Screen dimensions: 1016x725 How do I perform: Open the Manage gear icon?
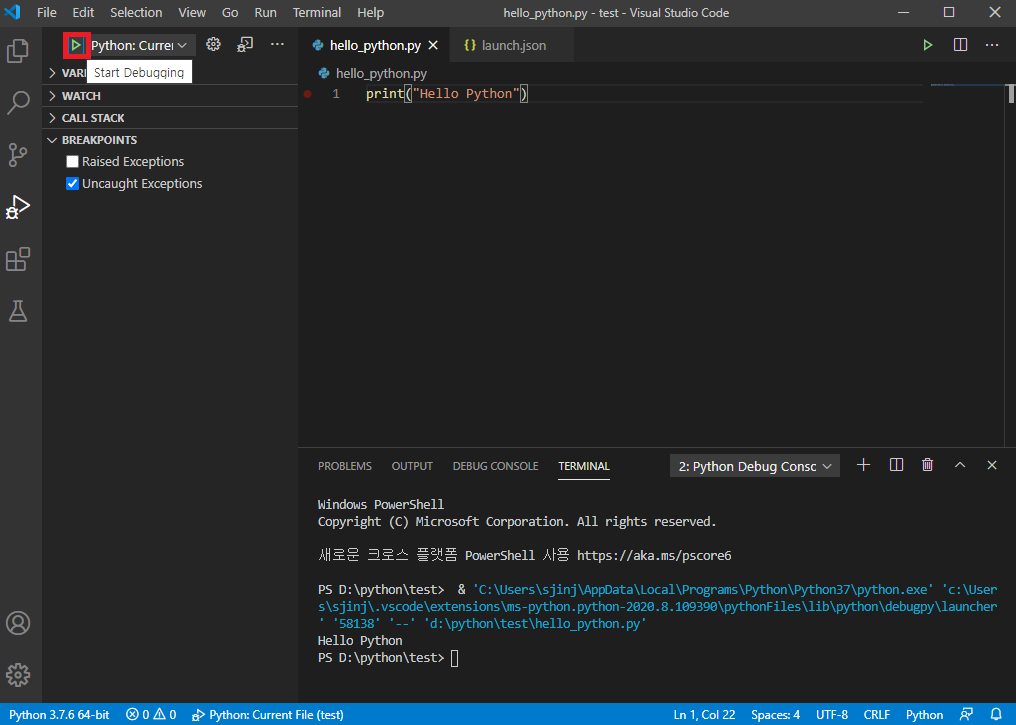(18, 675)
